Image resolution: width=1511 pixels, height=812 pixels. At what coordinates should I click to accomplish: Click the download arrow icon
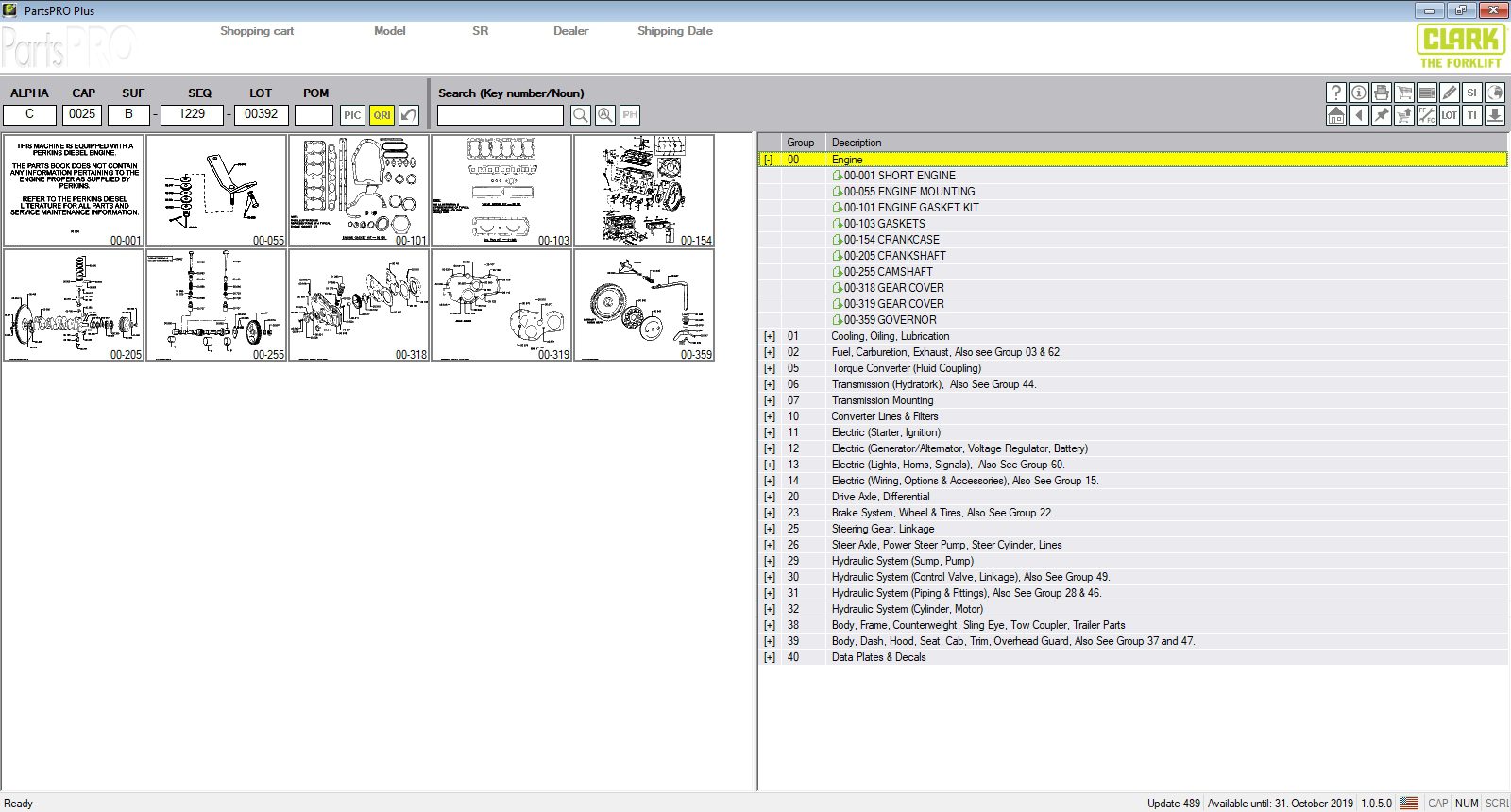(1495, 115)
